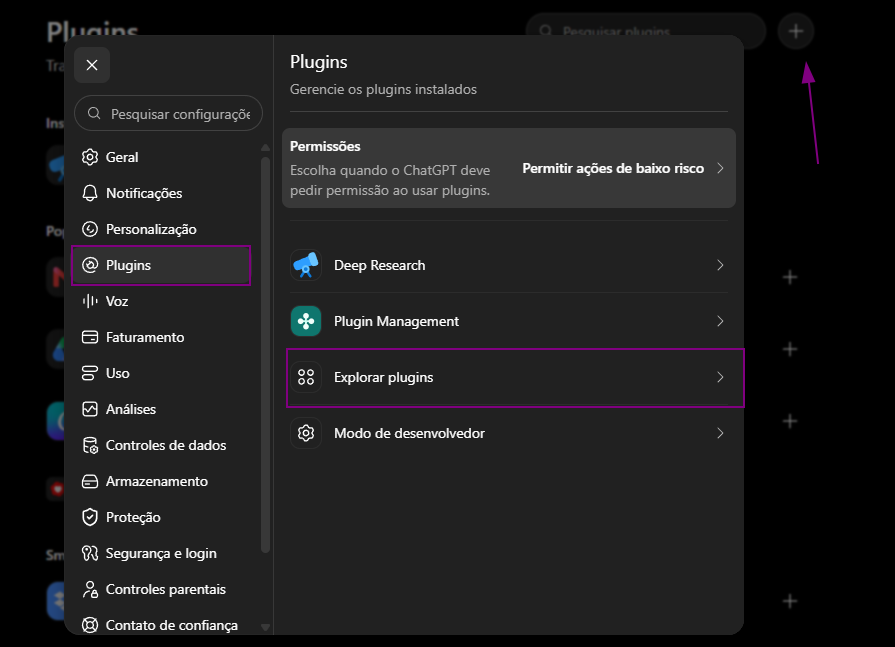Open the Controles parentais section
This screenshot has width=895, height=647.
(x=161, y=589)
